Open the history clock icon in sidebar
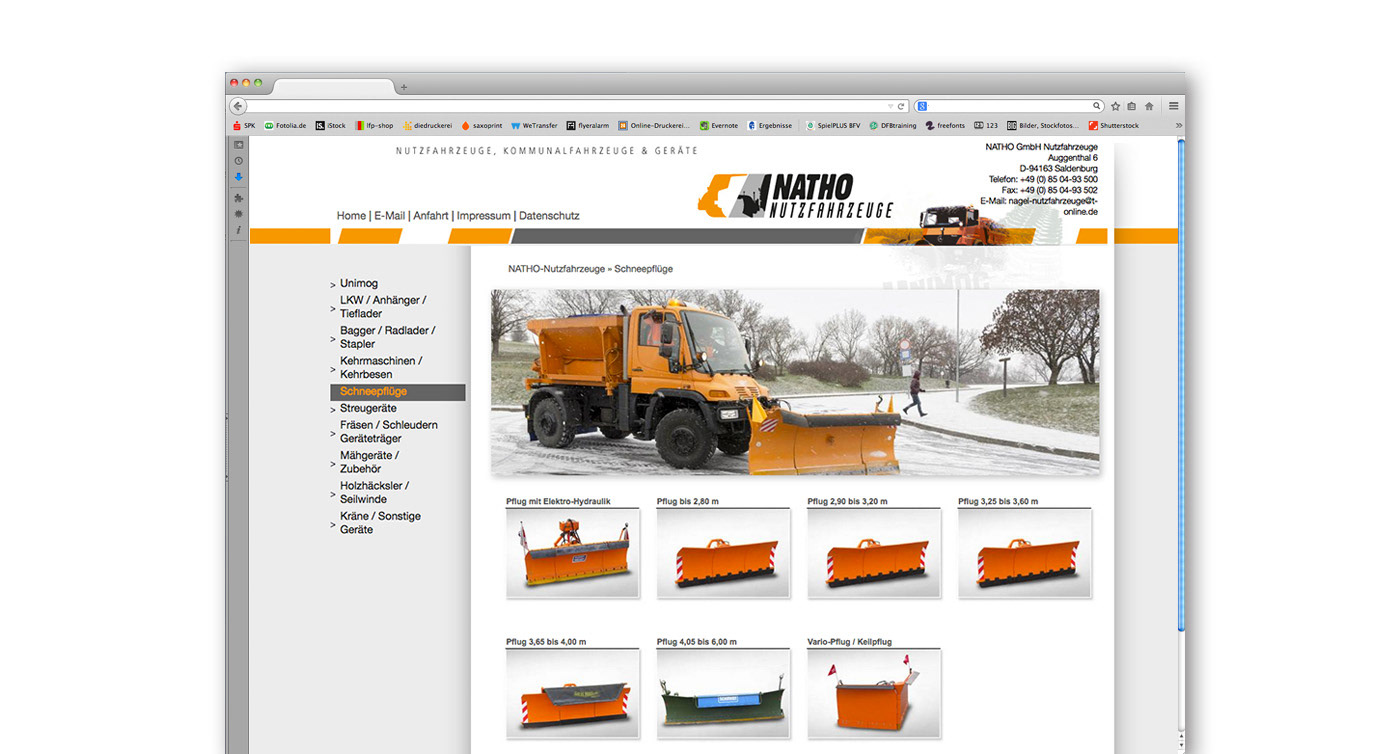The width and height of the screenshot is (1400, 754). (x=238, y=161)
